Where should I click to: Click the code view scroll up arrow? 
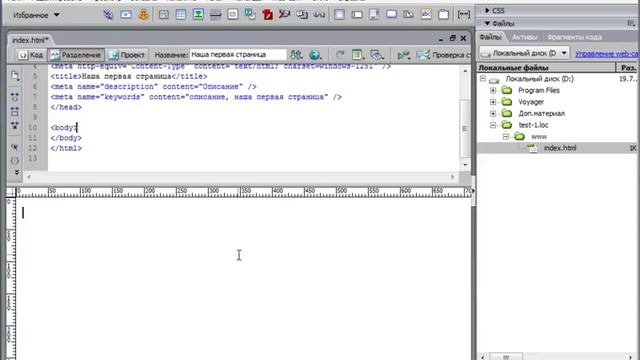pyautogui.click(x=465, y=71)
